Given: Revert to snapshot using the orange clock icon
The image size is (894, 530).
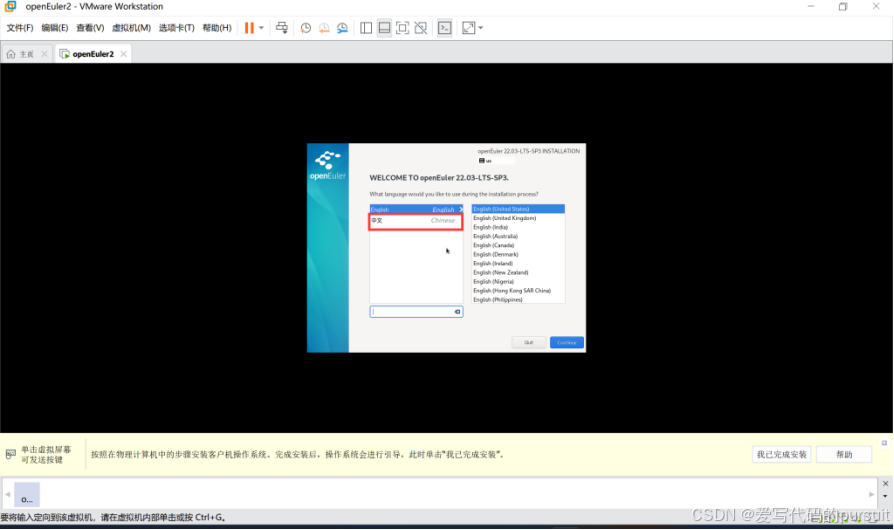Looking at the screenshot, I should [324, 28].
